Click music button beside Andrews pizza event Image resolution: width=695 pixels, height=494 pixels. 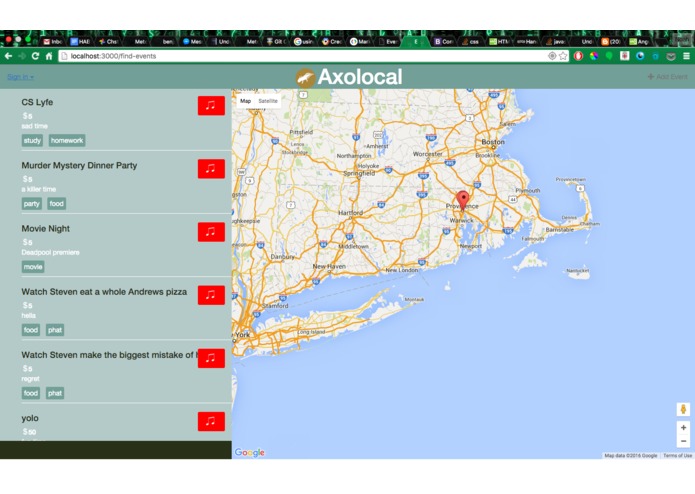[x=211, y=295]
